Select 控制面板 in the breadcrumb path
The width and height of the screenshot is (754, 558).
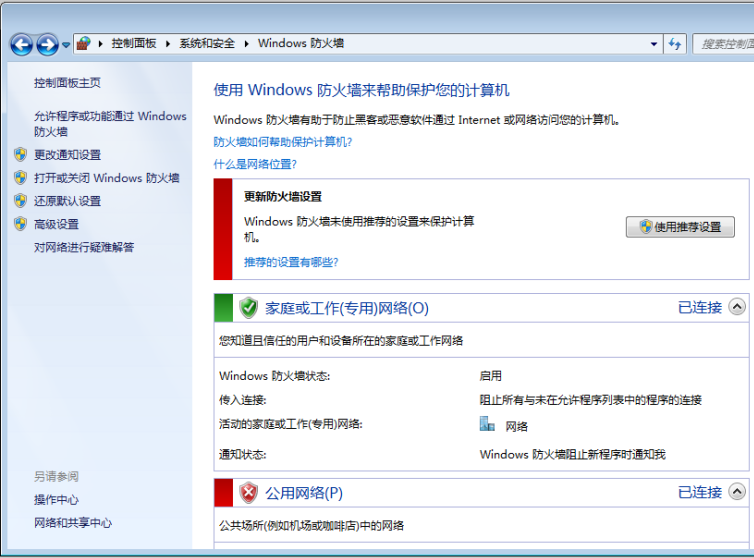134,44
